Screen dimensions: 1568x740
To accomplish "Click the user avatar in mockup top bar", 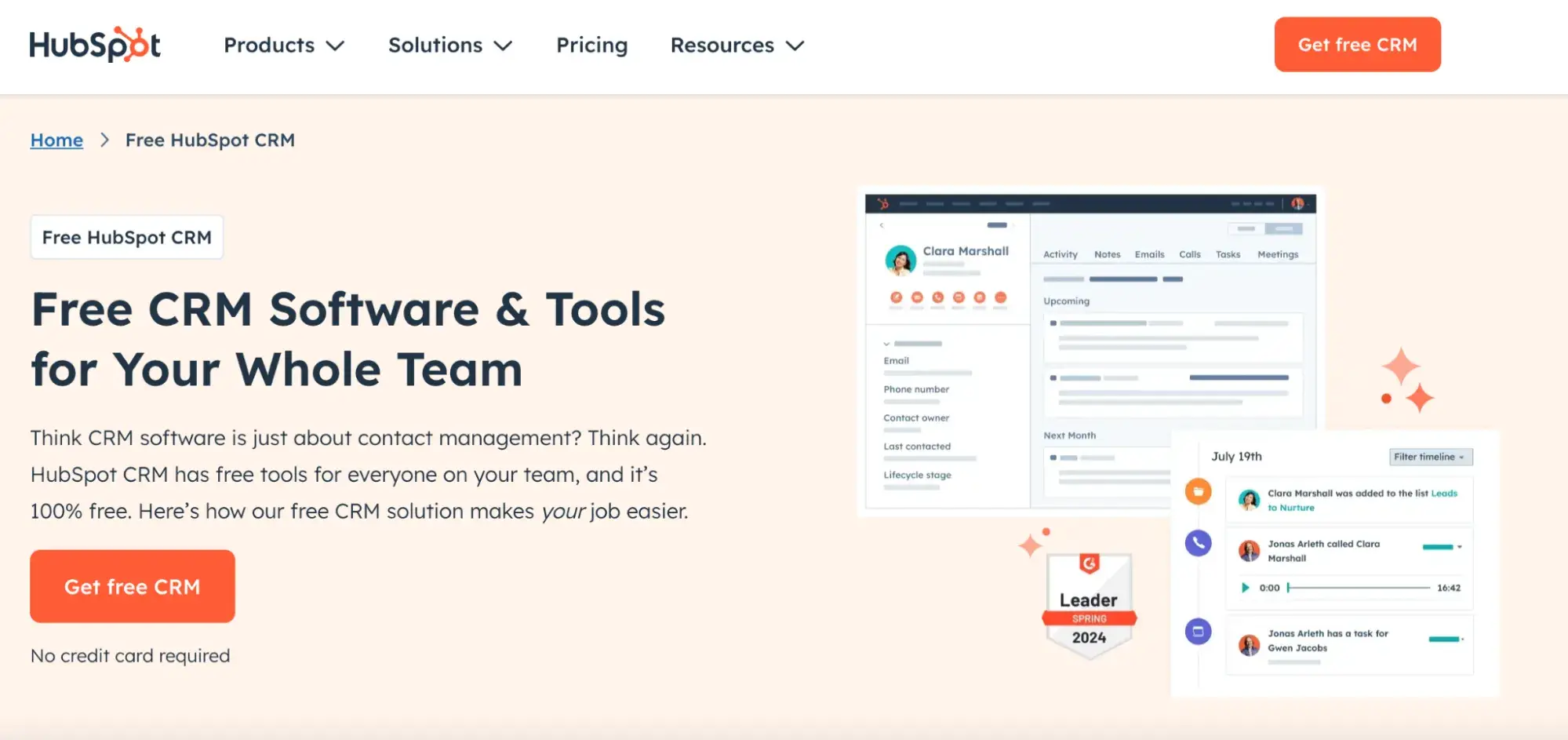I will click(1297, 204).
